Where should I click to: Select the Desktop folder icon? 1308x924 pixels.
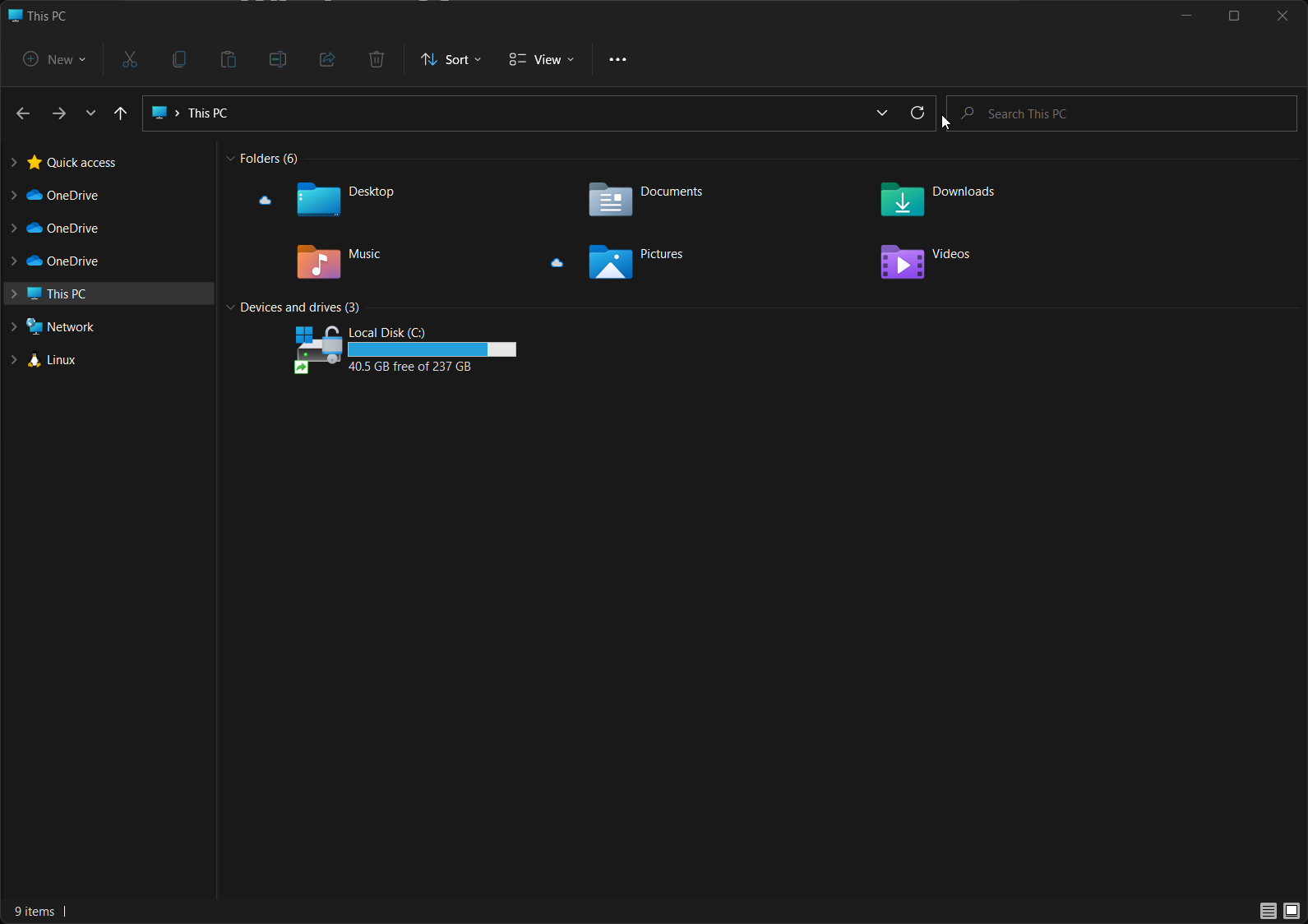coord(319,199)
